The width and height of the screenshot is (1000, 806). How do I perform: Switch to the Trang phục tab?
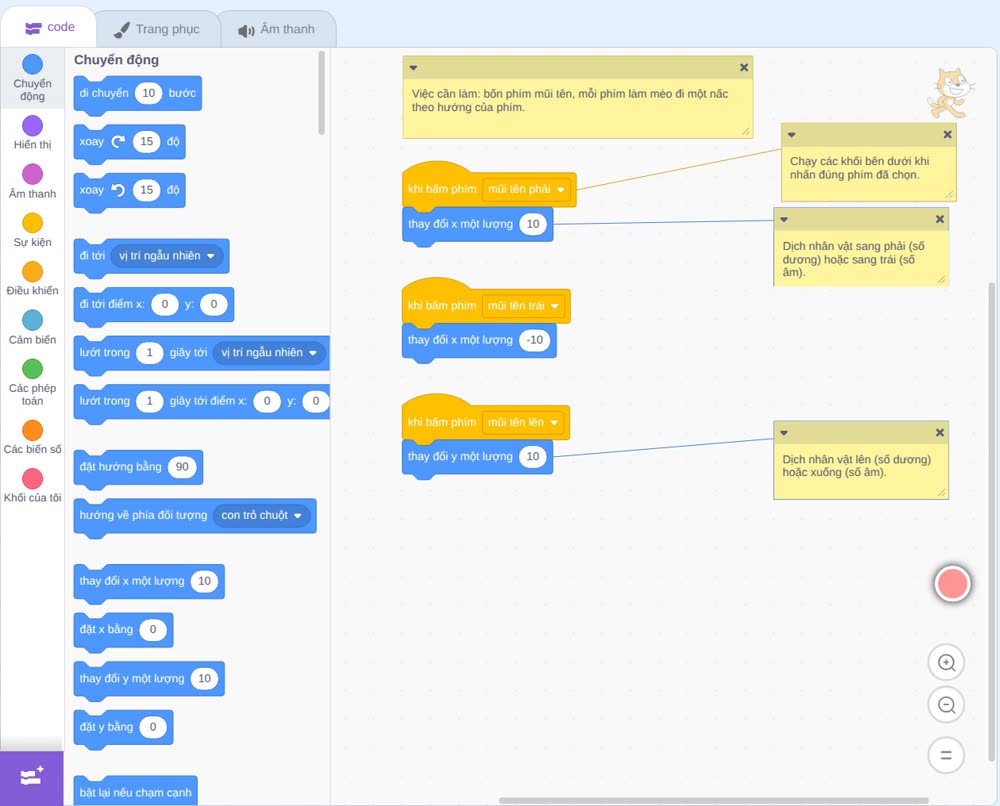coord(157,29)
